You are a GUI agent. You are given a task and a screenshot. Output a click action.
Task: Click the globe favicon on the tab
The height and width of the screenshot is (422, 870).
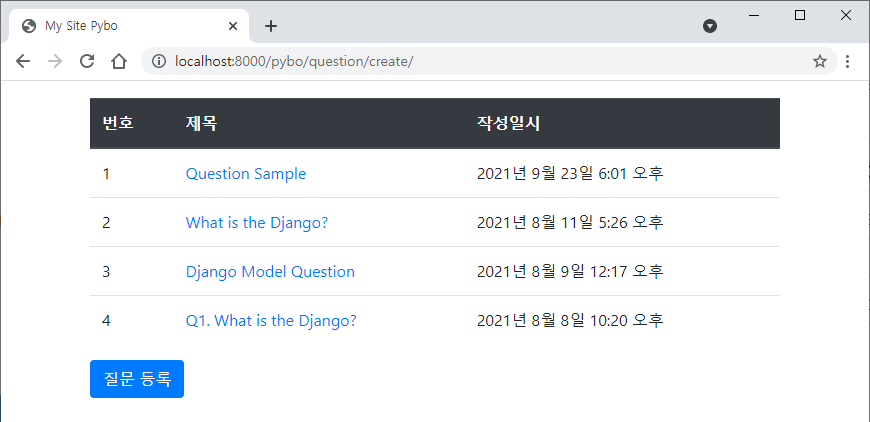point(29,26)
